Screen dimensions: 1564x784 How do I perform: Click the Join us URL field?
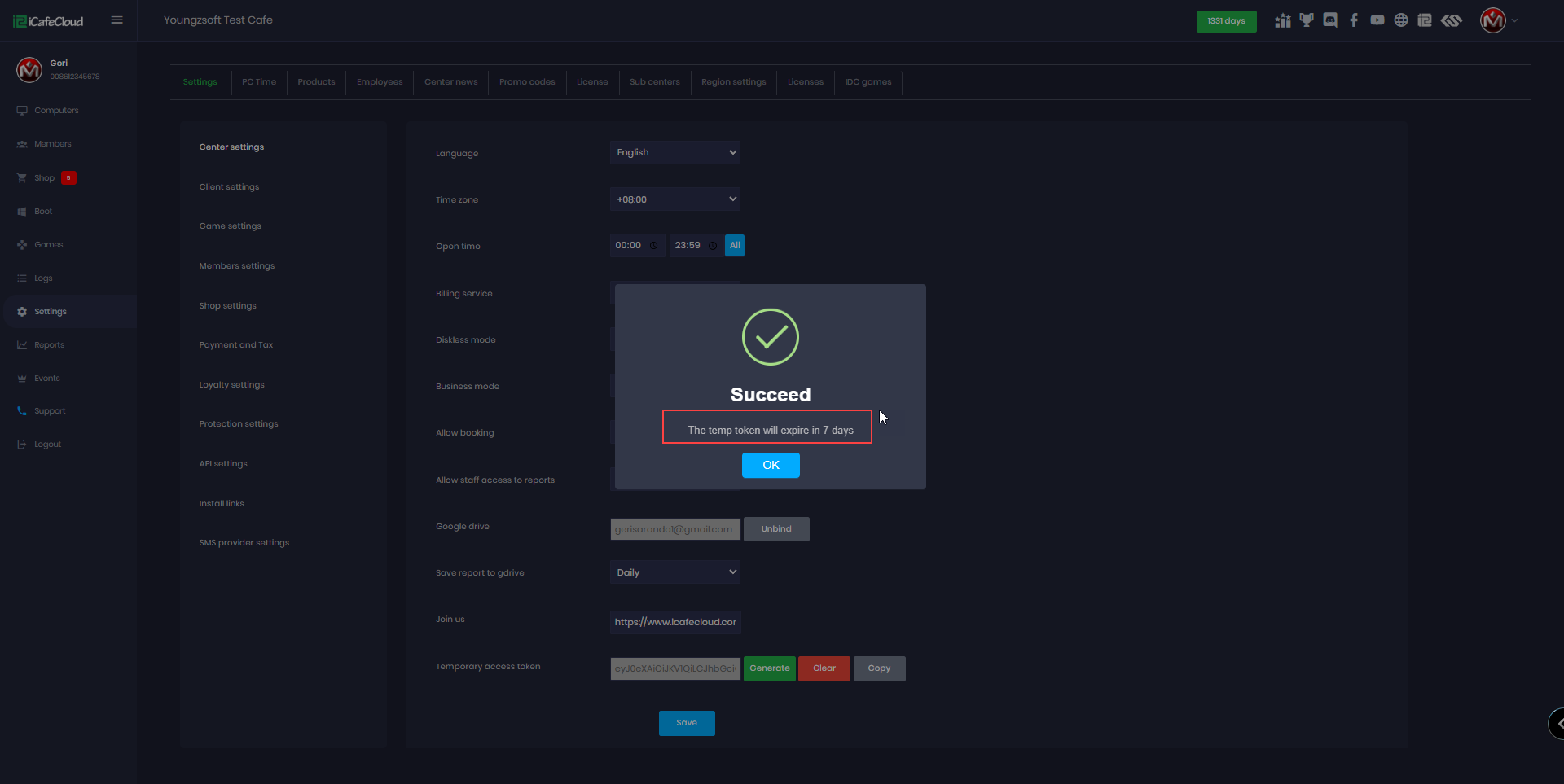tap(675, 622)
